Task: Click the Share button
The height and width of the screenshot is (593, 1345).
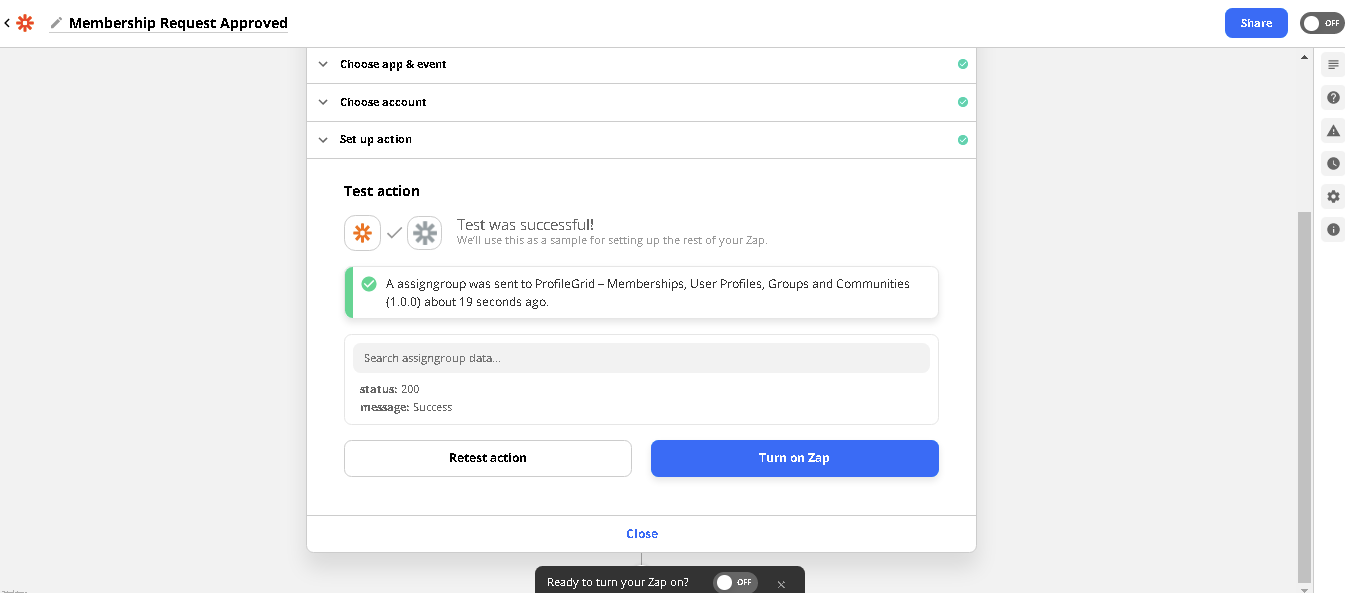Action: point(1256,23)
